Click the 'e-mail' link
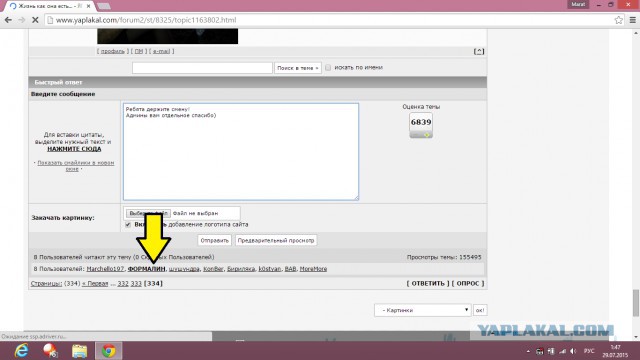 click(x=161, y=51)
